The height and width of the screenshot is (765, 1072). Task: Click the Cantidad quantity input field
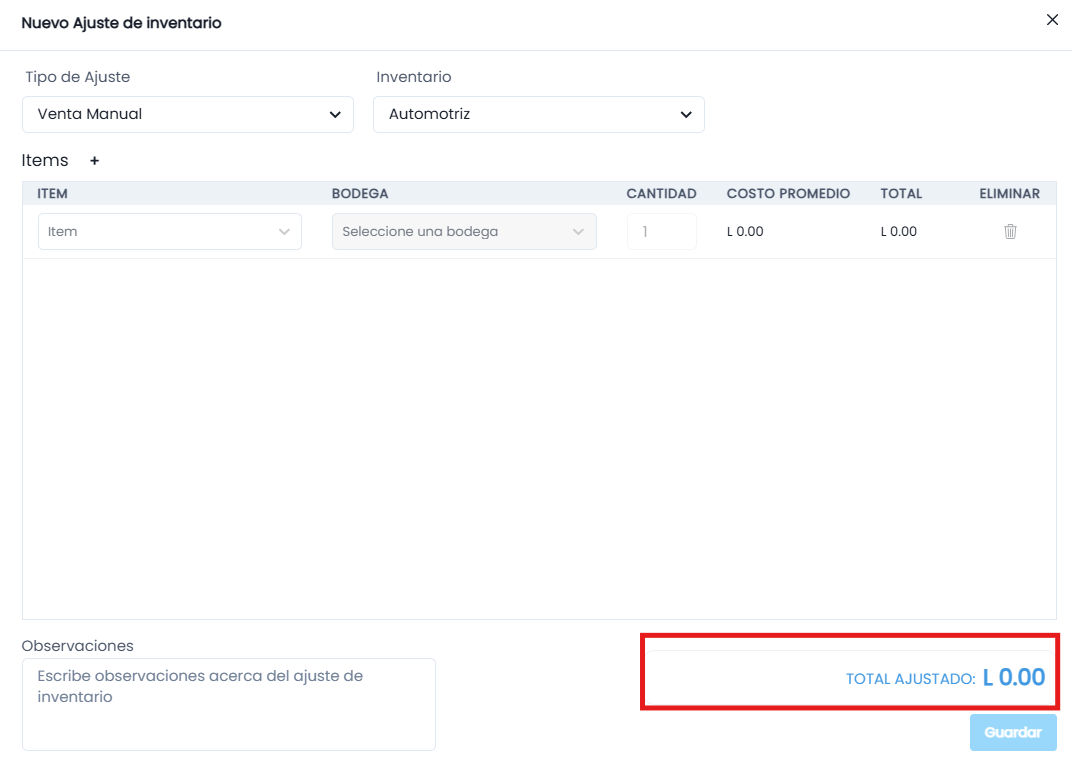[661, 232]
